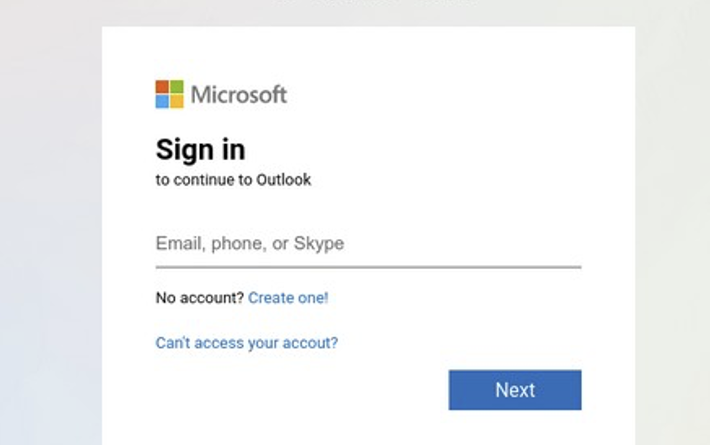The image size is (710, 445).
Task: Click the red square of the Microsoft logo
Action: pyautogui.click(x=162, y=86)
